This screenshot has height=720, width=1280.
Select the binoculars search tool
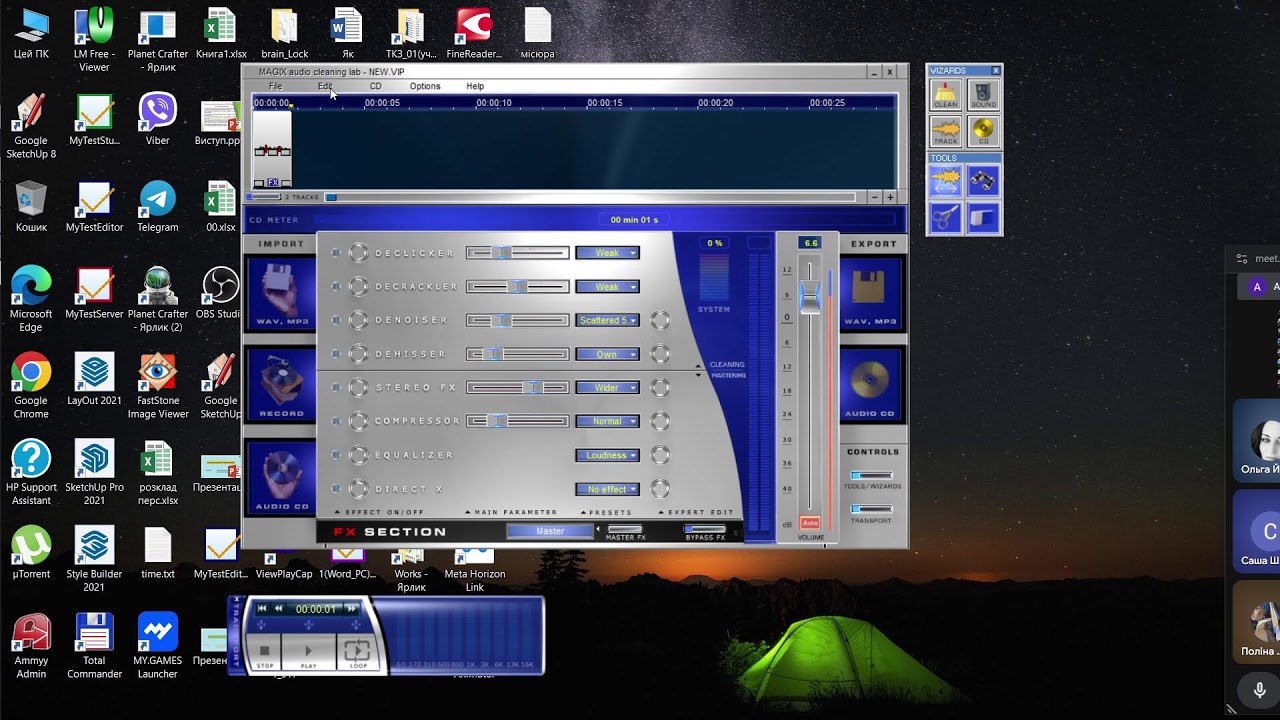983,180
